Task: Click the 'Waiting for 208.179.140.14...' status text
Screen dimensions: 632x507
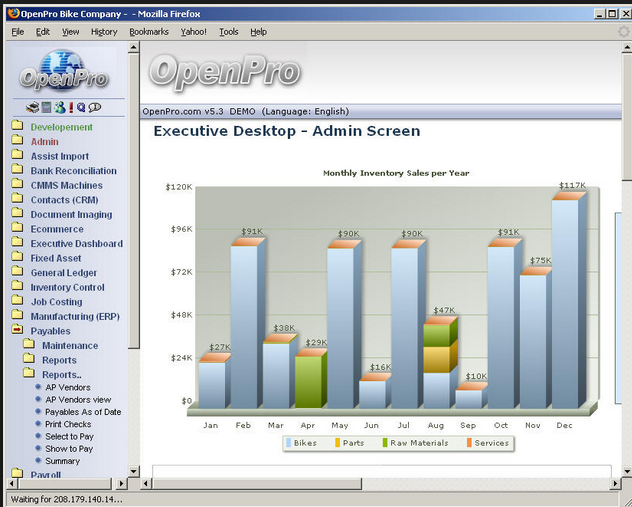Action: 67,499
